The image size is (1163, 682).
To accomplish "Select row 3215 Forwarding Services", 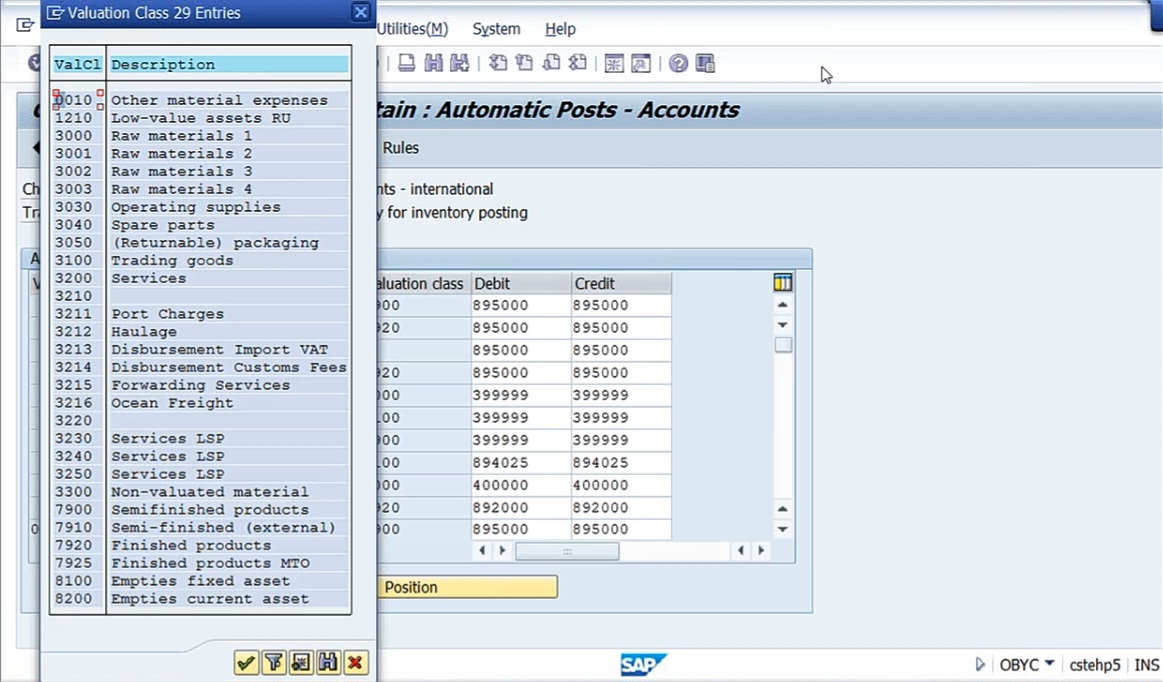I will coord(201,385).
